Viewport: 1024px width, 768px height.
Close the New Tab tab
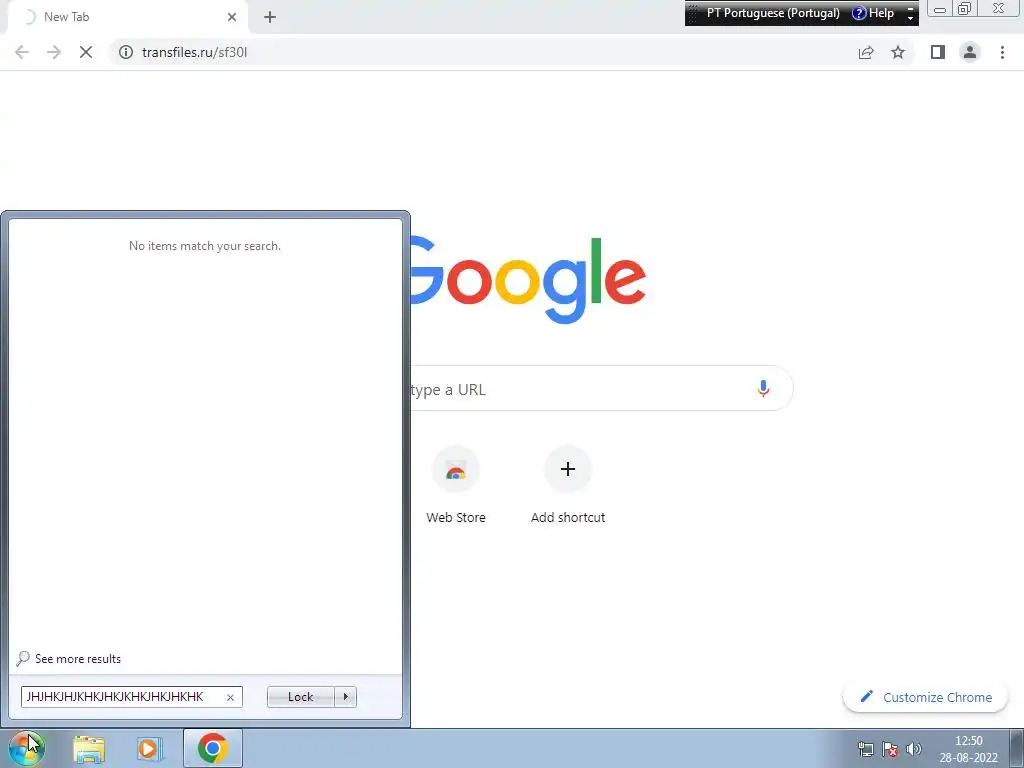point(232,17)
